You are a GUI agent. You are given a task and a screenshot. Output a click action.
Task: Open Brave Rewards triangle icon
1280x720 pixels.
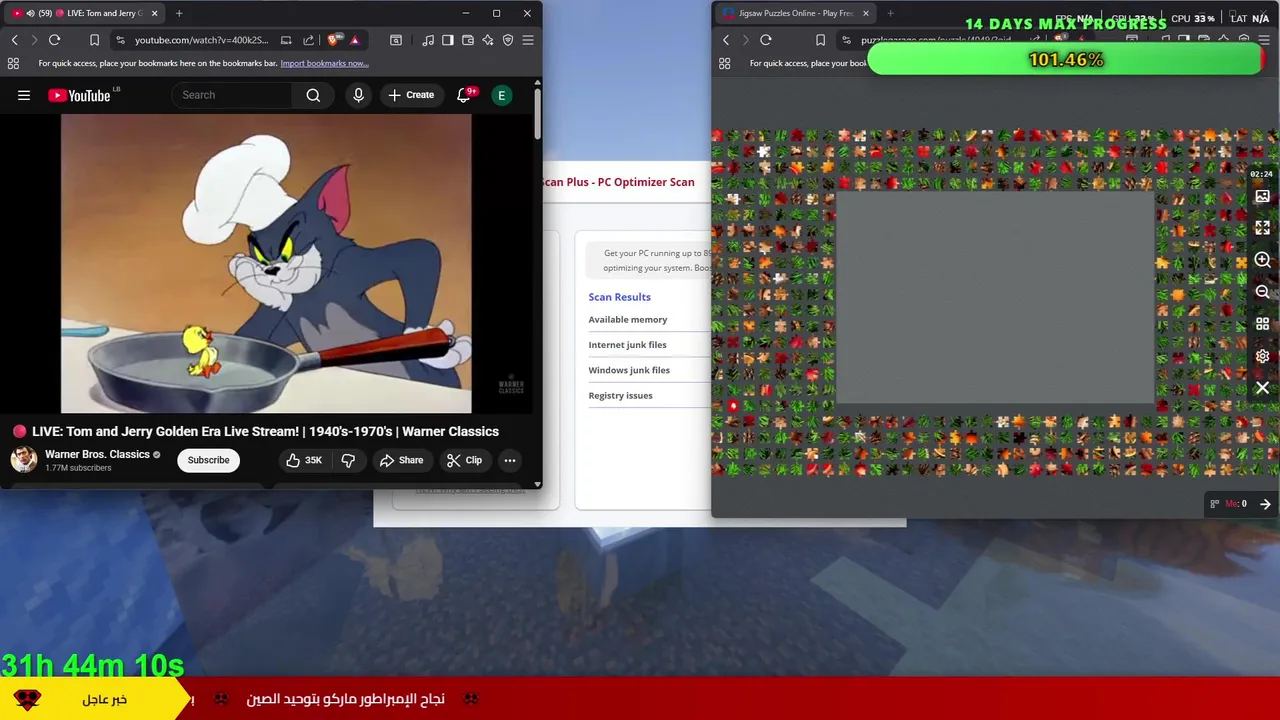pos(354,40)
